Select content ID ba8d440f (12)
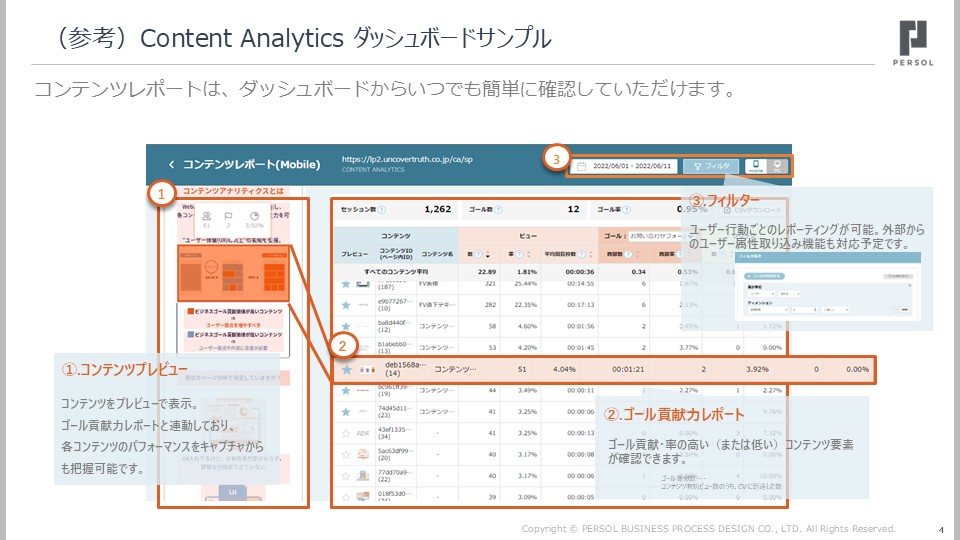Viewport: 960px width, 540px height. pyautogui.click(x=393, y=326)
